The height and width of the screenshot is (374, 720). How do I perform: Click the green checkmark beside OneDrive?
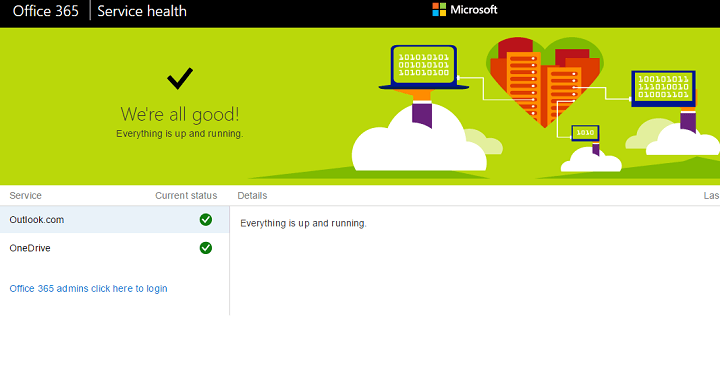point(206,248)
